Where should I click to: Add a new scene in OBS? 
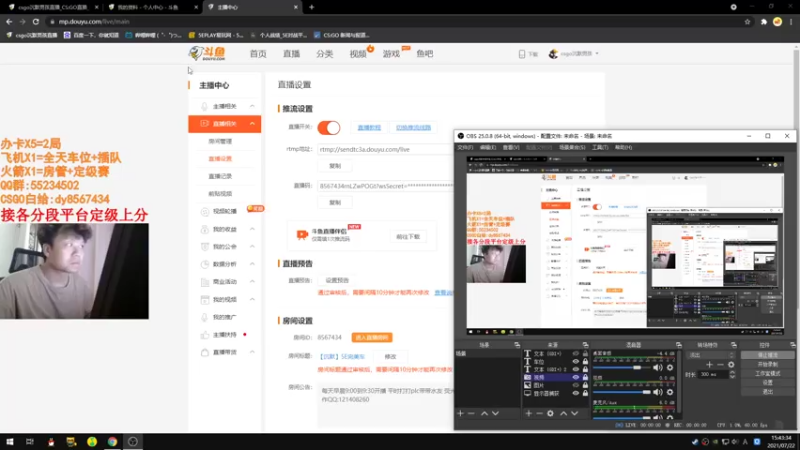point(460,413)
